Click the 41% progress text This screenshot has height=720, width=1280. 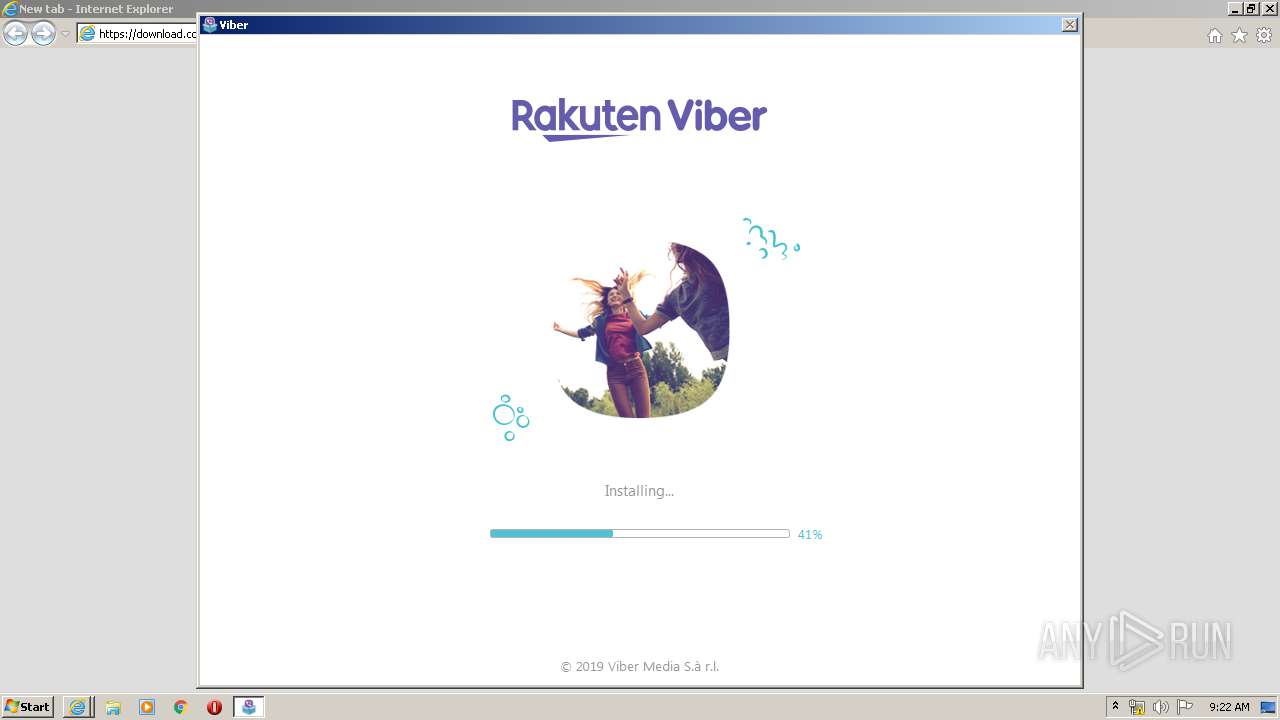pyautogui.click(x=810, y=535)
